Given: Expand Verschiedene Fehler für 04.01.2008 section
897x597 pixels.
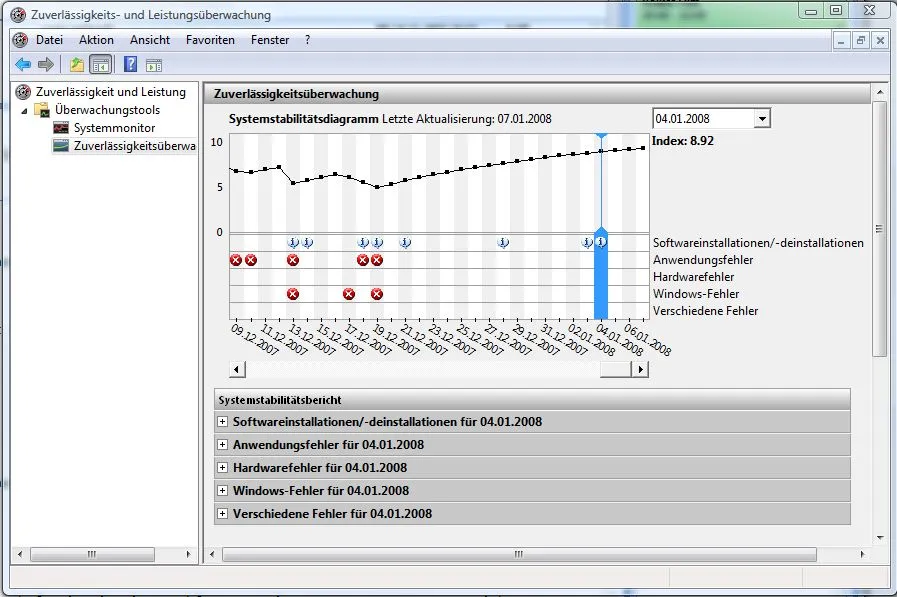Looking at the screenshot, I should pyautogui.click(x=223, y=513).
